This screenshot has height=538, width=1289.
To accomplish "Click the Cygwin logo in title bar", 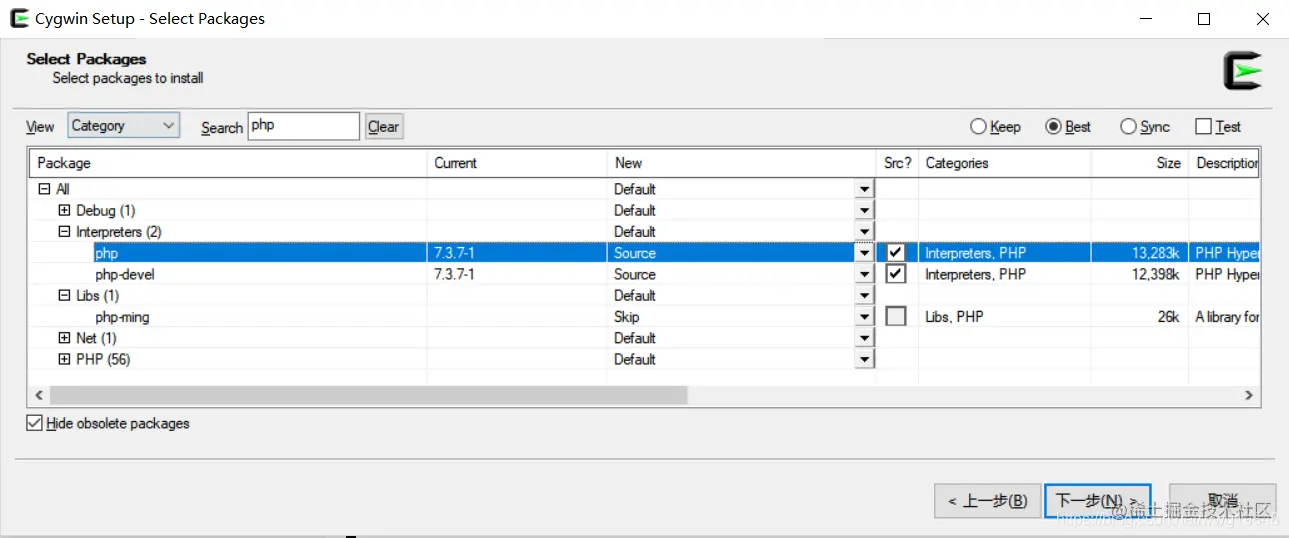I will (x=19, y=18).
